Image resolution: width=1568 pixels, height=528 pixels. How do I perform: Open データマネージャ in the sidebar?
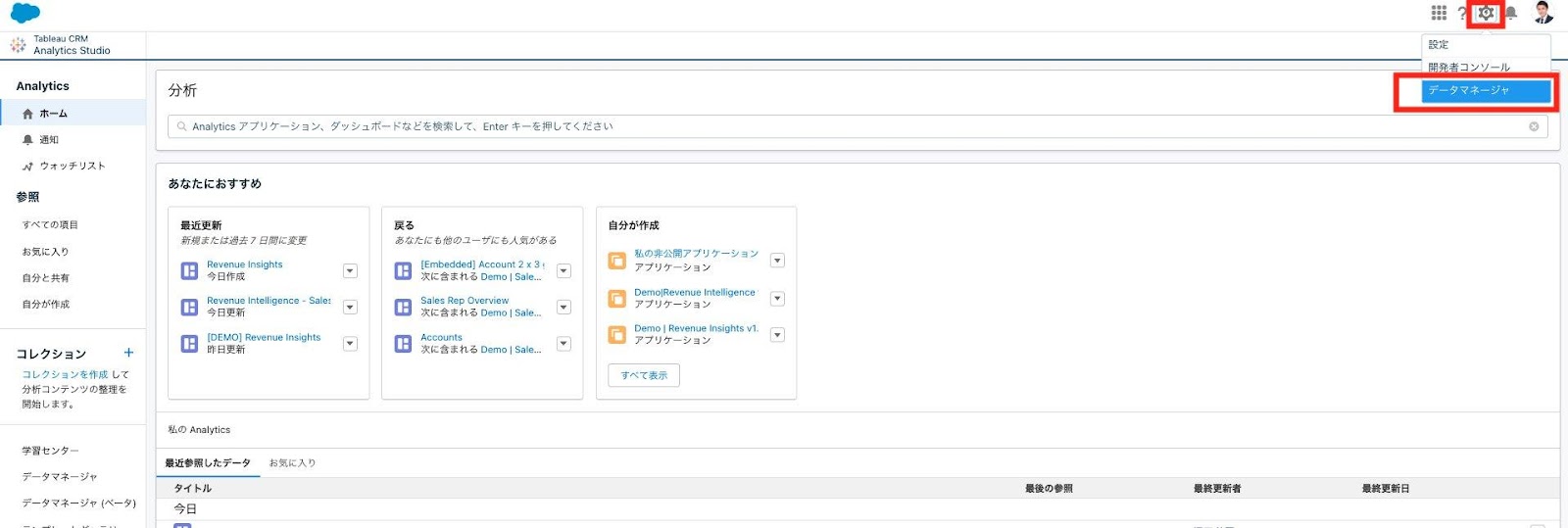coord(60,477)
